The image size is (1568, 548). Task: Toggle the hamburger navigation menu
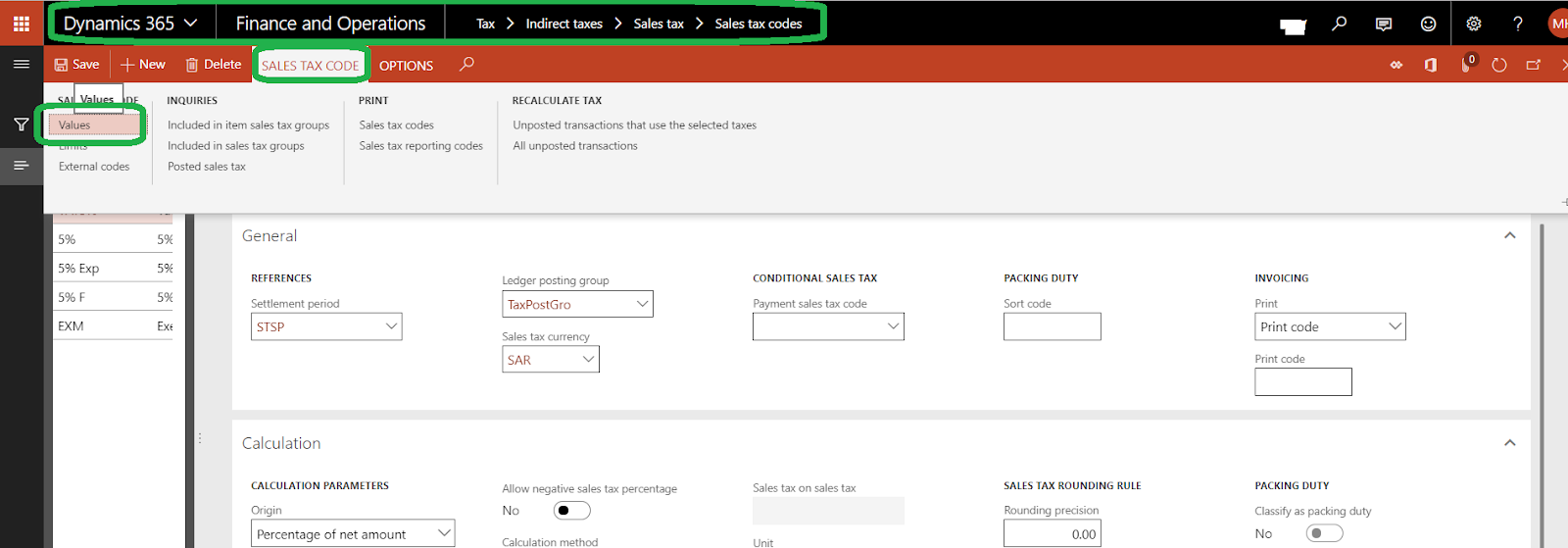click(21, 65)
